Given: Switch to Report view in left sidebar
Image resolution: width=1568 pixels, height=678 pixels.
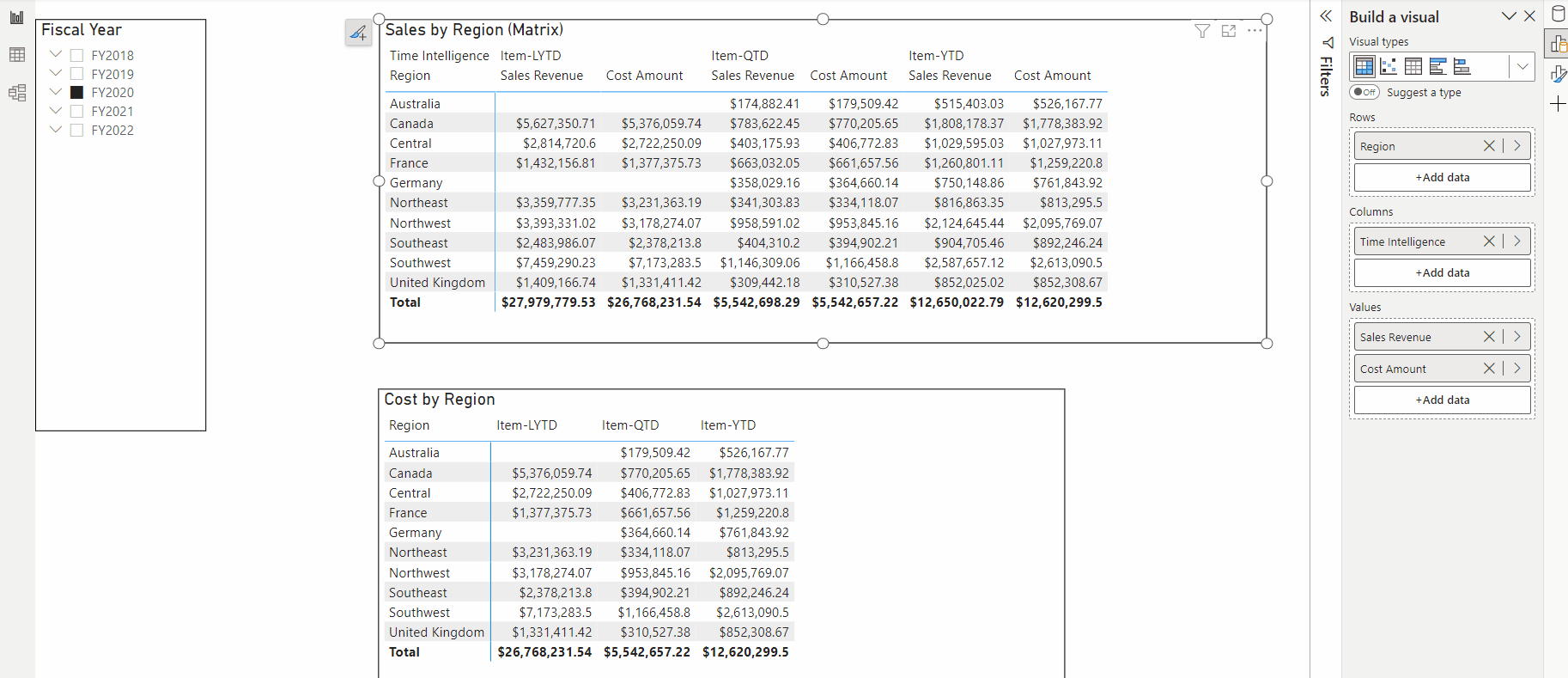Looking at the screenshot, I should point(16,17).
